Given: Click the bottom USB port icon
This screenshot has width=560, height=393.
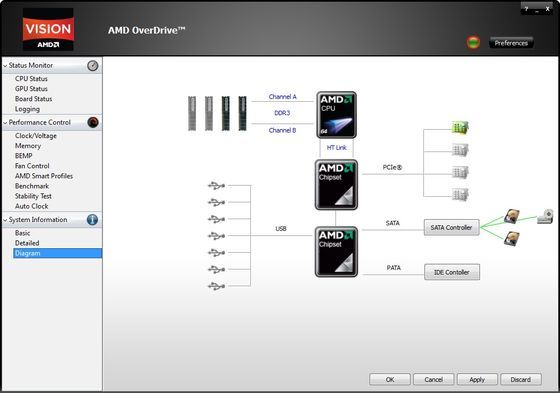Looking at the screenshot, I should (216, 286).
